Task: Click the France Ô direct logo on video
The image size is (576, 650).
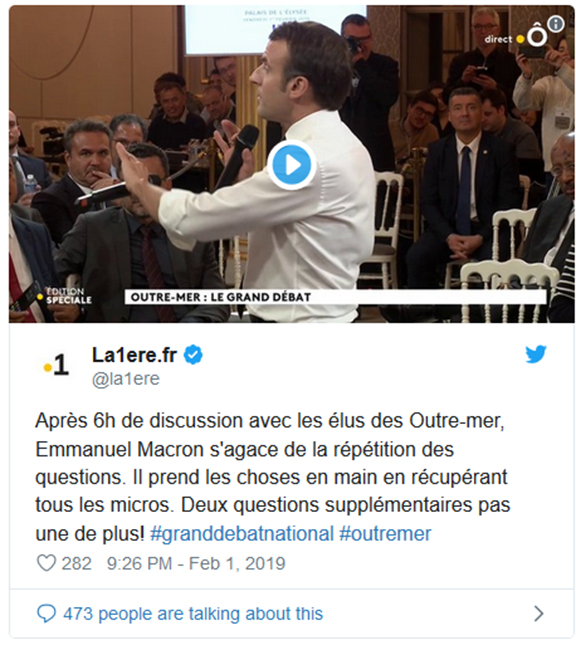Action: tap(516, 39)
